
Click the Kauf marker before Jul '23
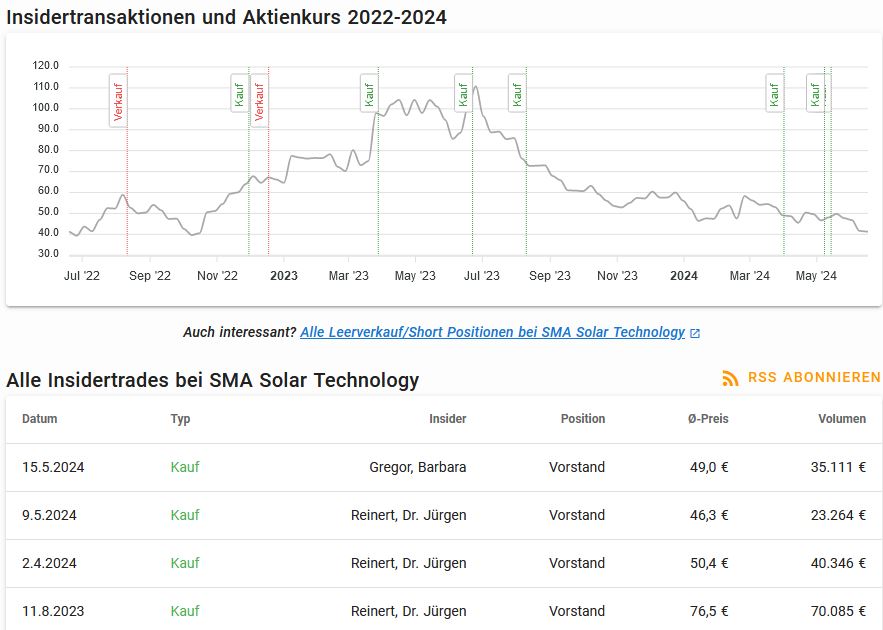(463, 92)
